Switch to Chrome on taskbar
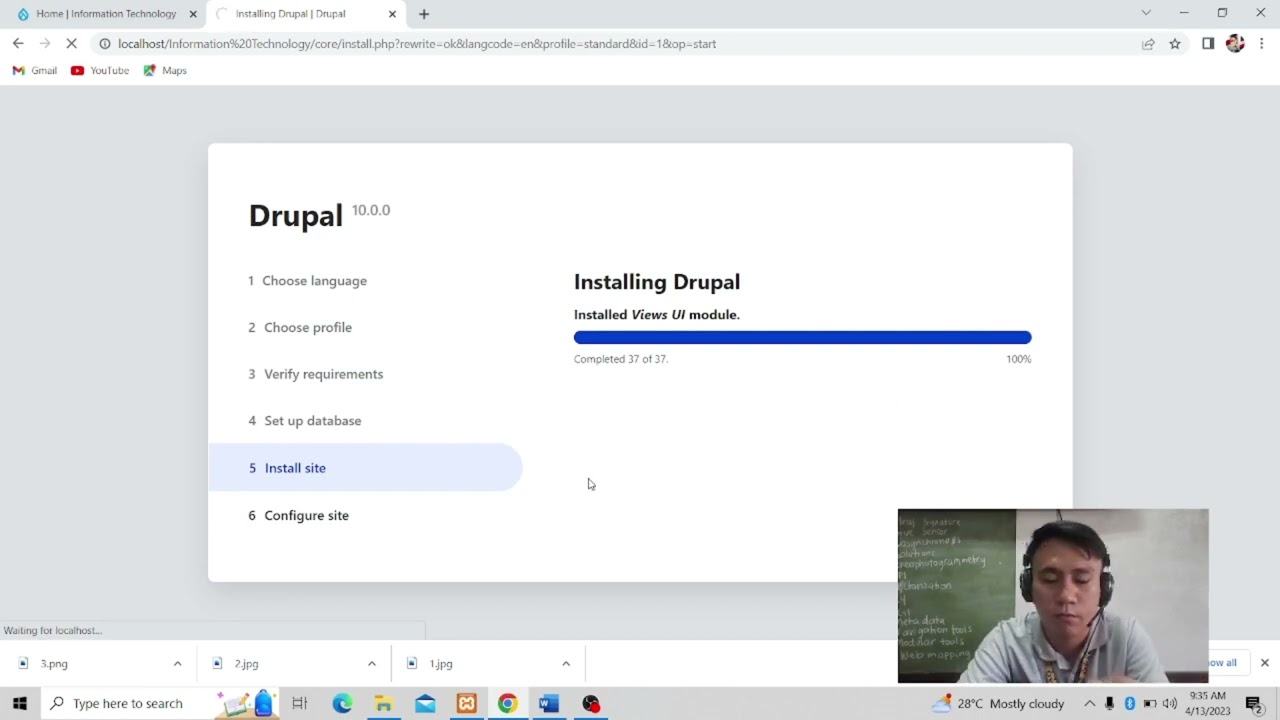This screenshot has width=1280, height=720. (508, 704)
